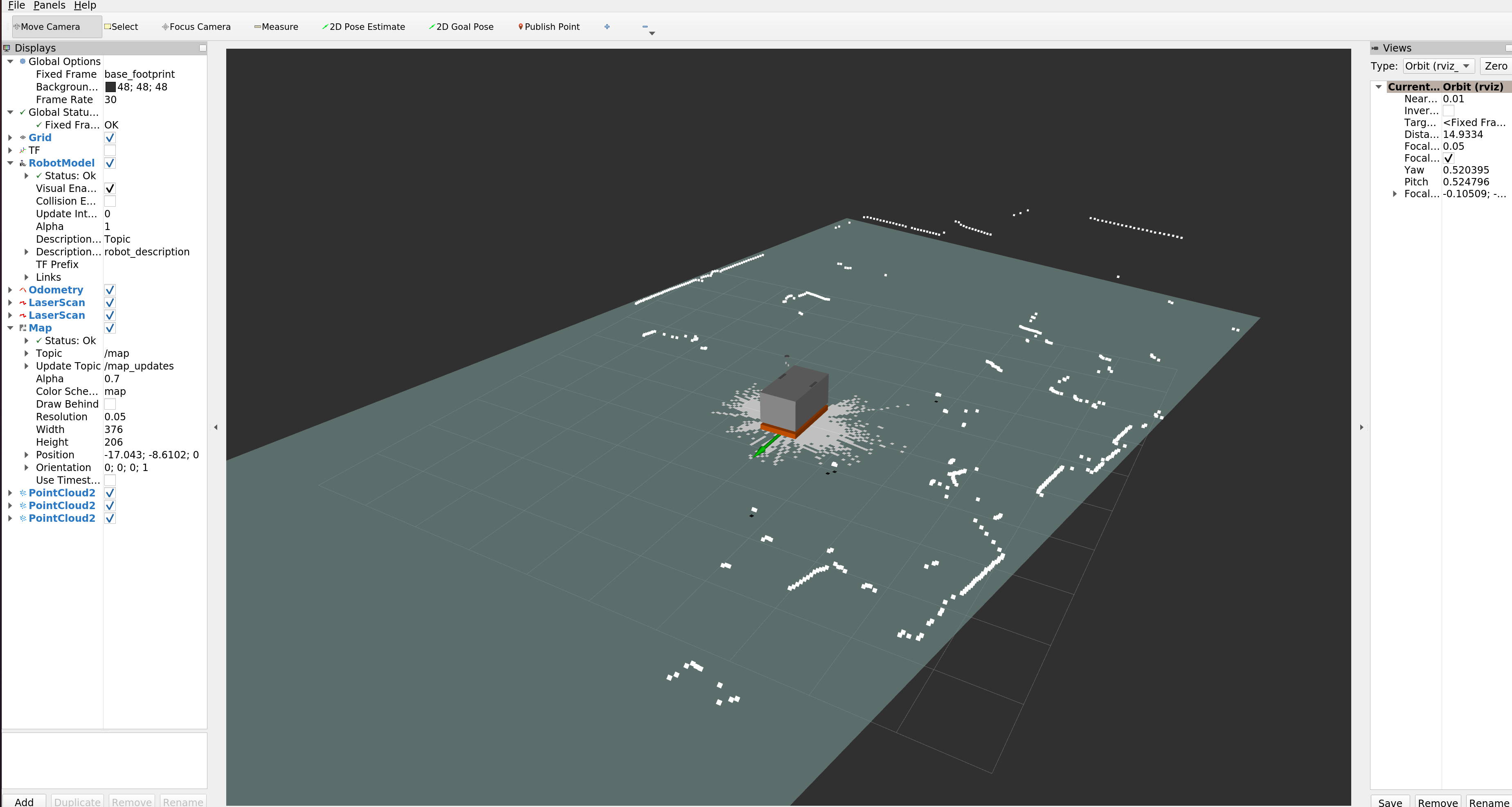1512x807 pixels.
Task: Click the Background color swatch
Action: (x=111, y=86)
